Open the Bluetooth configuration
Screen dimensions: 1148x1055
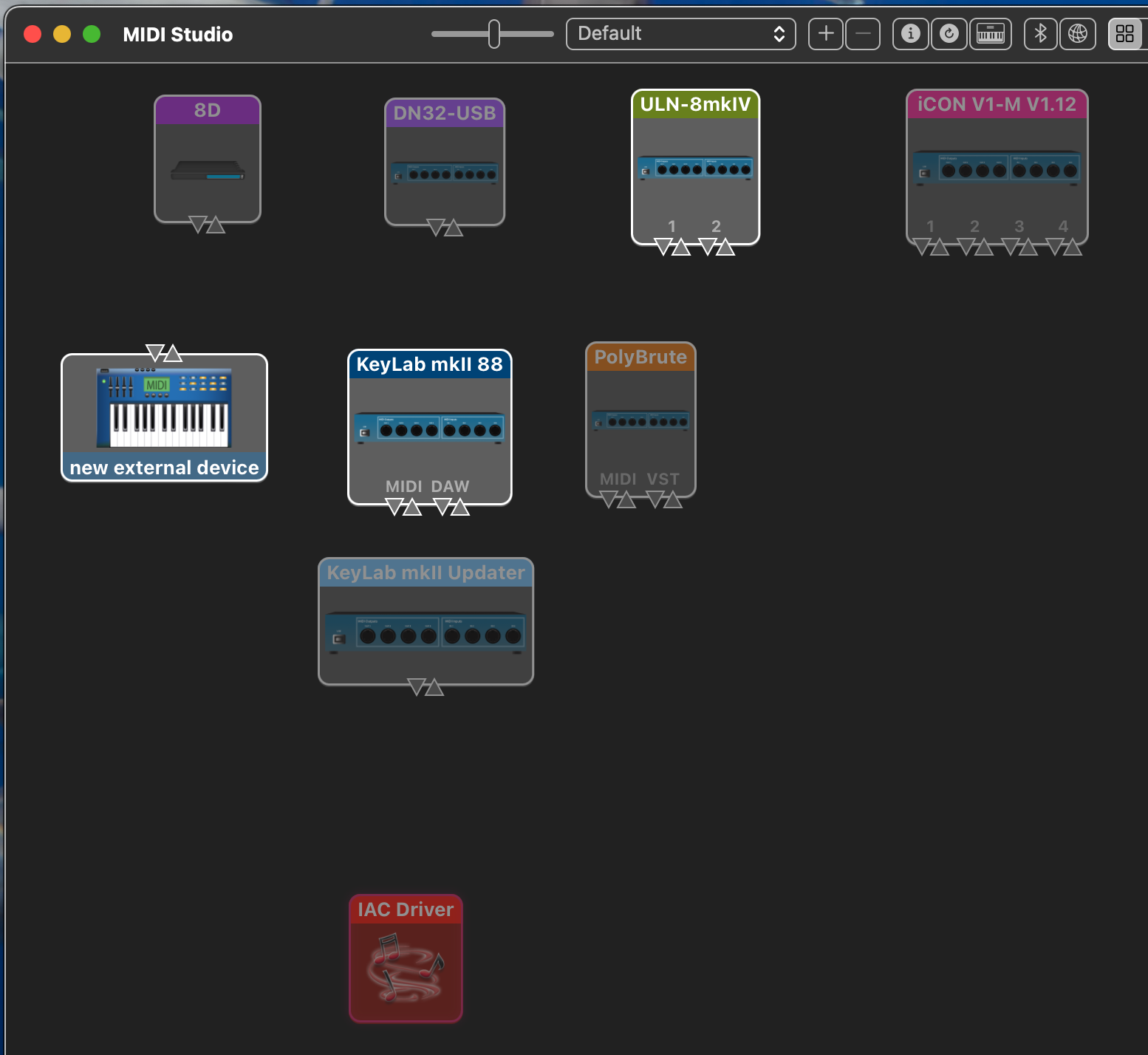pos(1041,34)
